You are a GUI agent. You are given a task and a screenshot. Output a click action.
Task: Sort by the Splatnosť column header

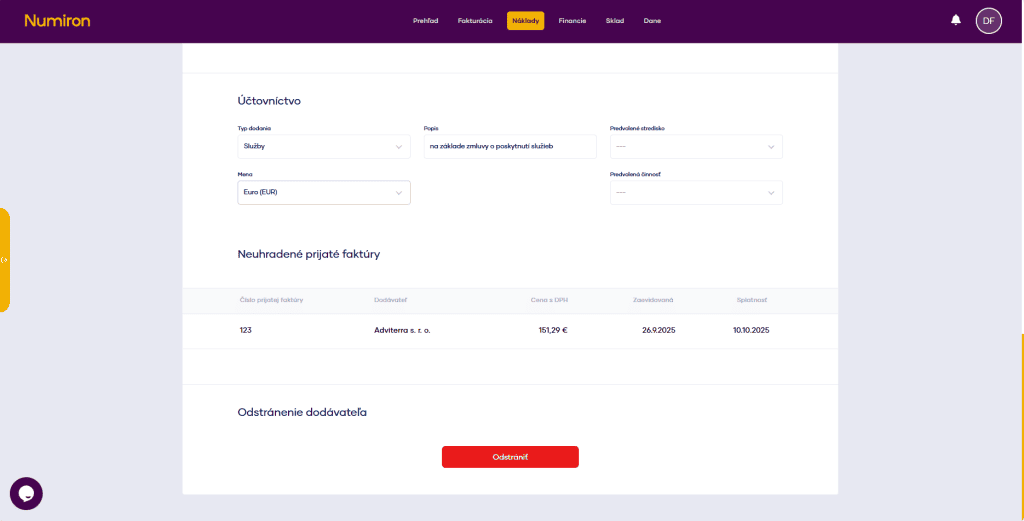[x=751, y=300]
